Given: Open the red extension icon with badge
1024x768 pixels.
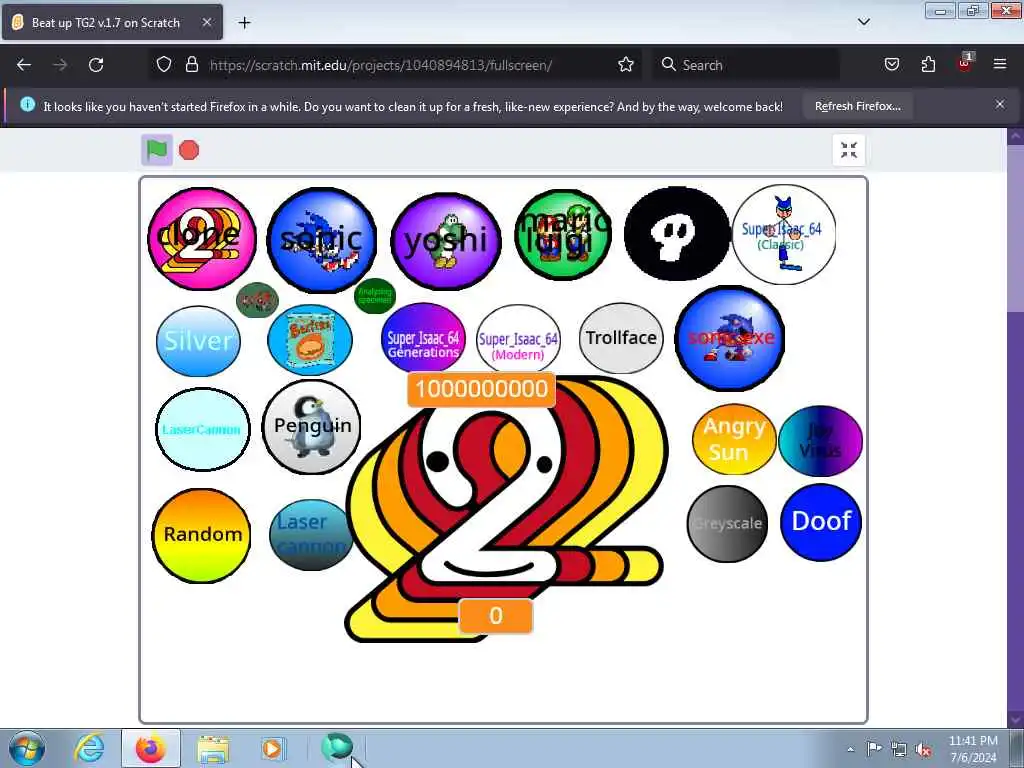Looking at the screenshot, I should [x=965, y=63].
